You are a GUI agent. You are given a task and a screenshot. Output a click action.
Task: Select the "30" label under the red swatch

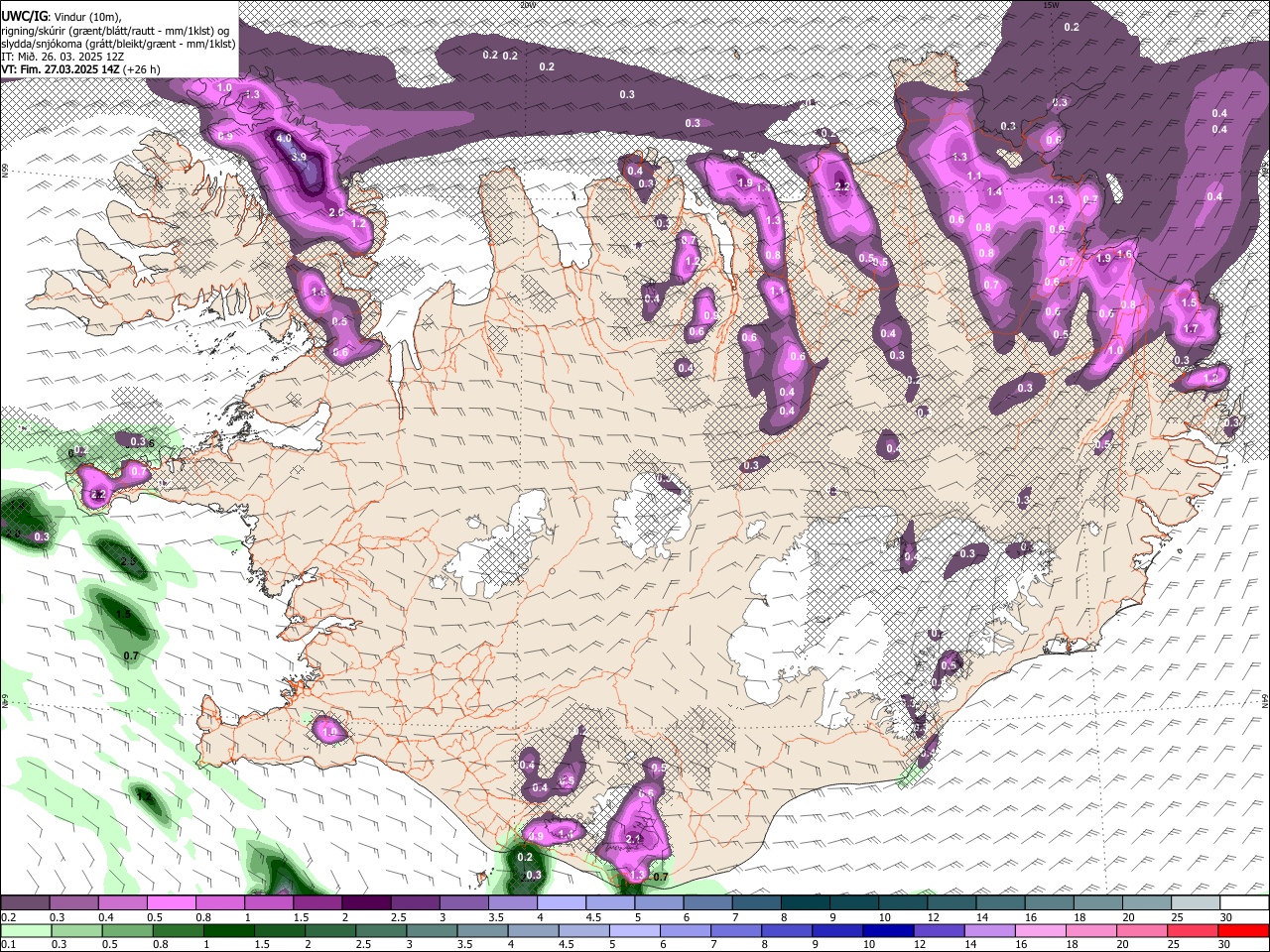click(x=1224, y=944)
